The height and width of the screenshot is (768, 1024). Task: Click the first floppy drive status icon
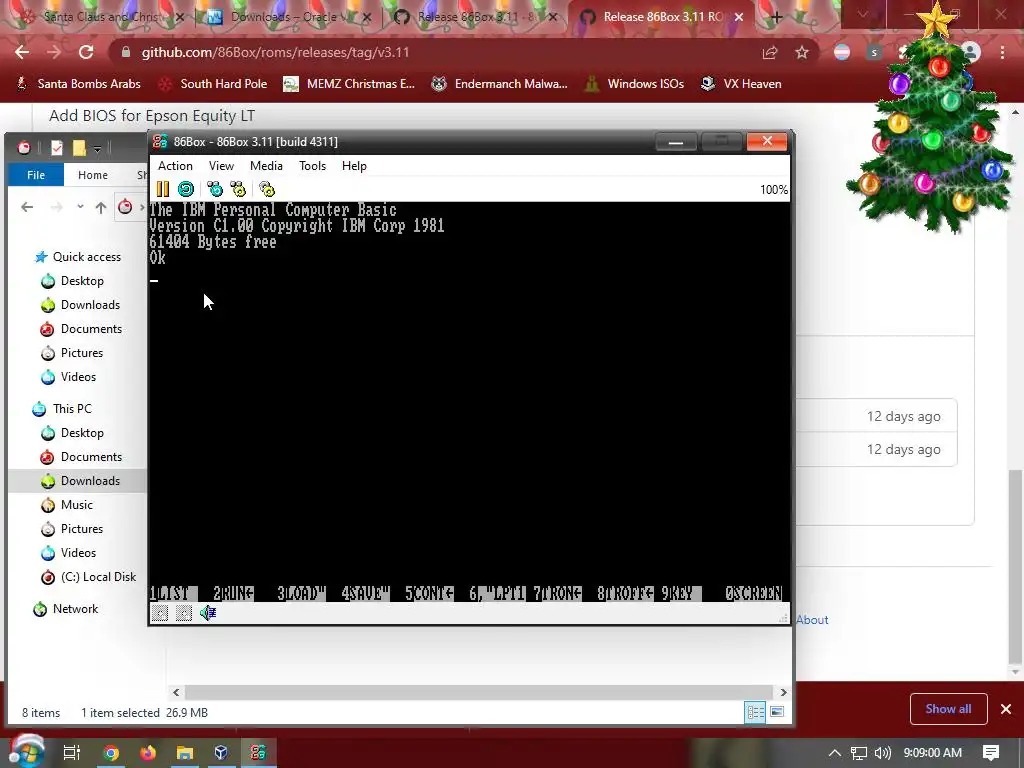pos(160,613)
